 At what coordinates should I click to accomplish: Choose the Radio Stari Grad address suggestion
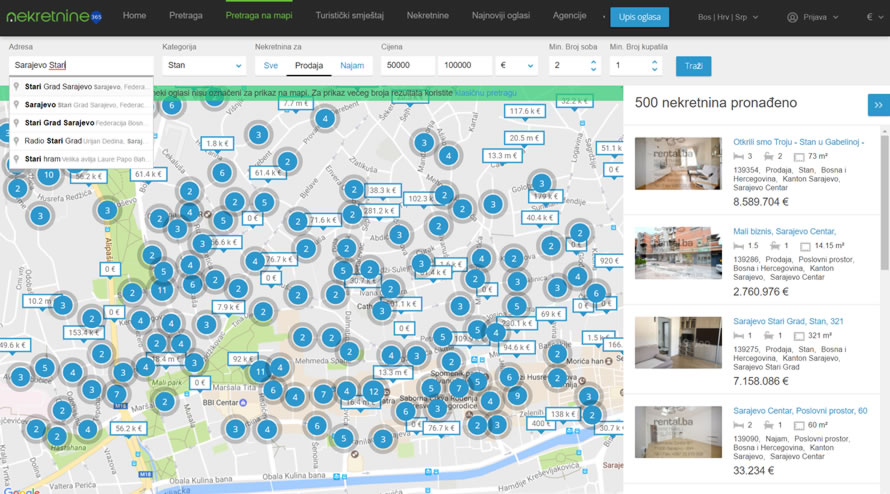click(x=82, y=141)
